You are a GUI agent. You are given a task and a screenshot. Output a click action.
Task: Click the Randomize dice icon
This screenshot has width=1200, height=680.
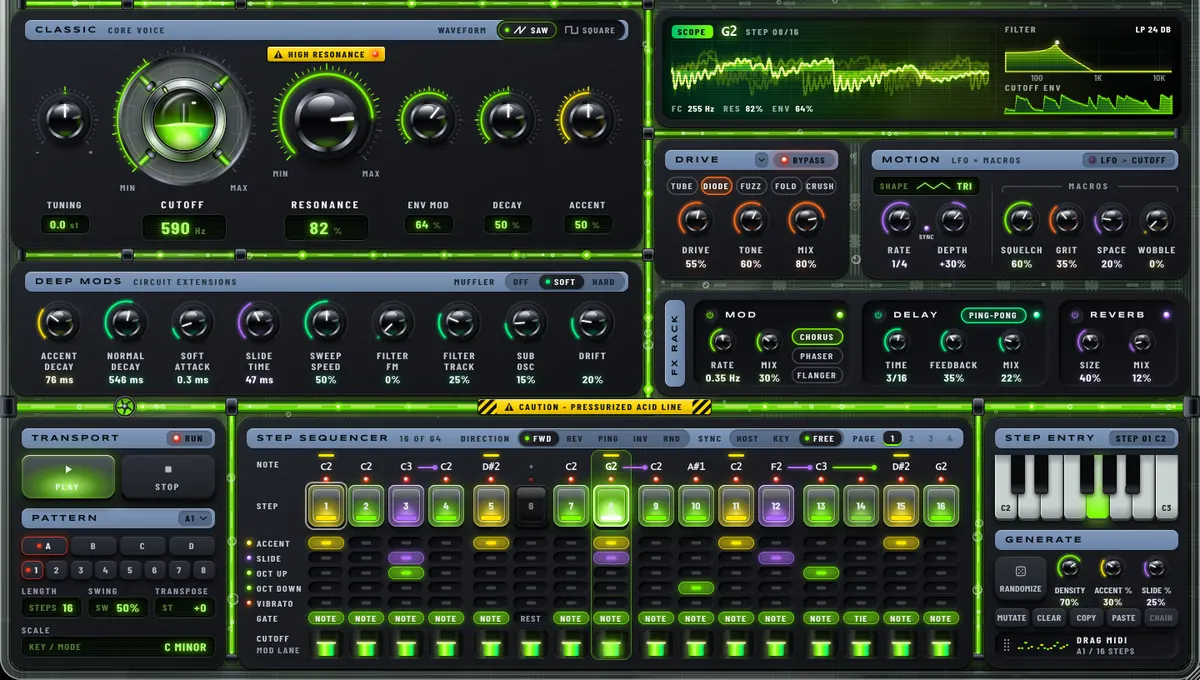(x=1020, y=571)
